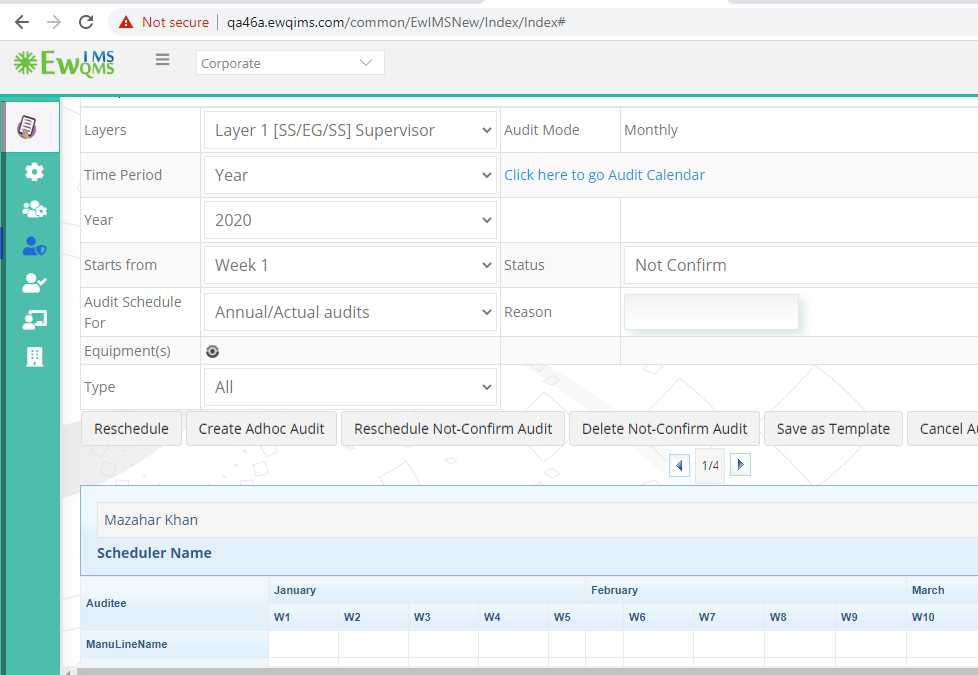Image resolution: width=978 pixels, height=675 pixels.
Task: Open the users group settings sidebar icon
Action: coord(34,209)
